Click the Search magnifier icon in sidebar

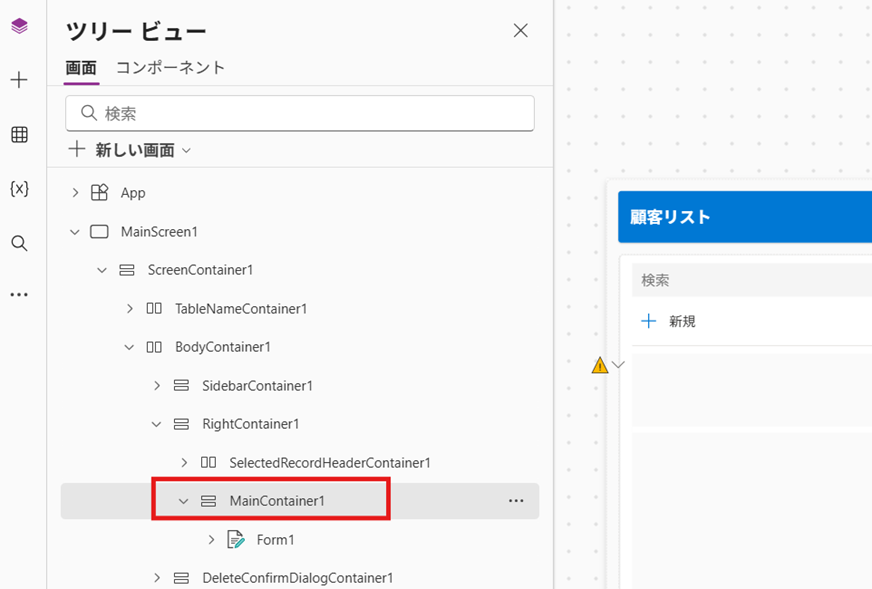19,243
